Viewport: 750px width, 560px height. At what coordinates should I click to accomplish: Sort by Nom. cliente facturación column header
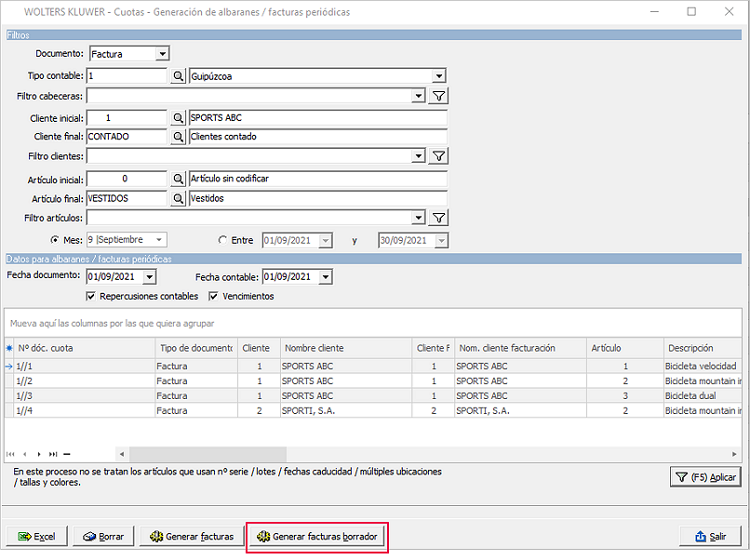click(520, 348)
